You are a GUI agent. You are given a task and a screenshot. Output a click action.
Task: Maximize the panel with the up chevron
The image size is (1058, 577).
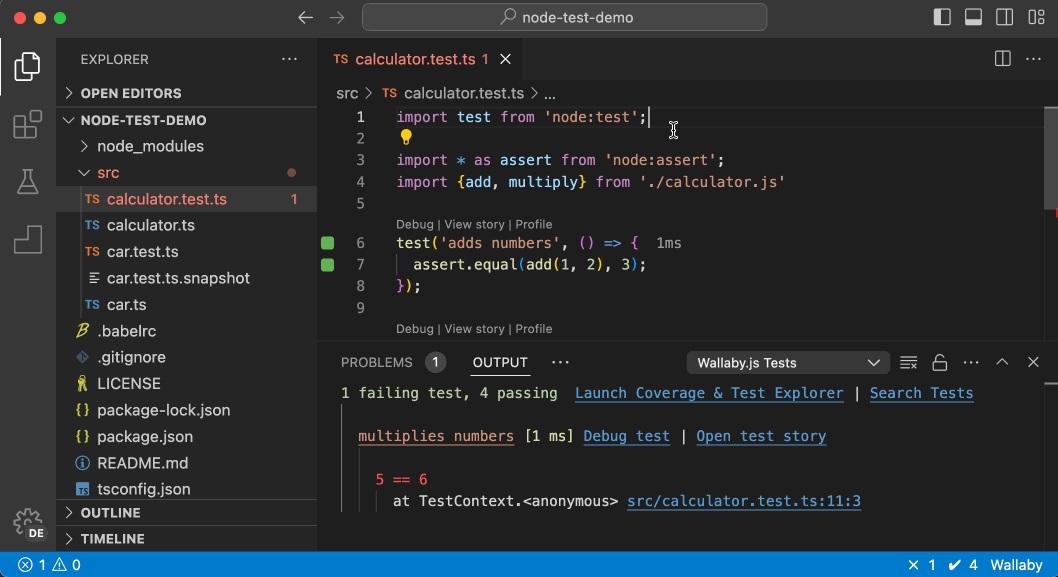click(1002, 362)
